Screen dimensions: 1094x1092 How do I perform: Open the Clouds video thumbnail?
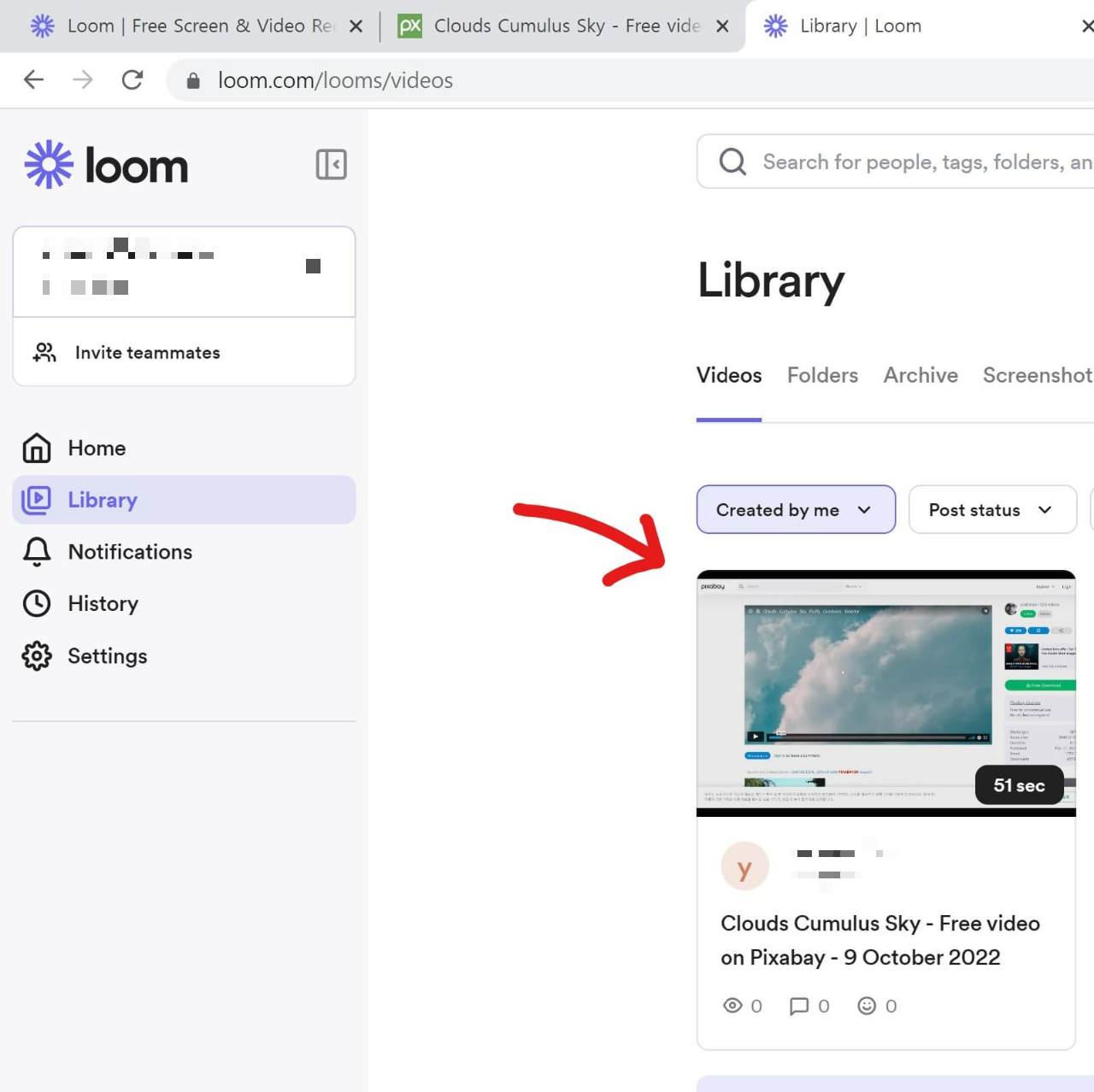(x=885, y=693)
